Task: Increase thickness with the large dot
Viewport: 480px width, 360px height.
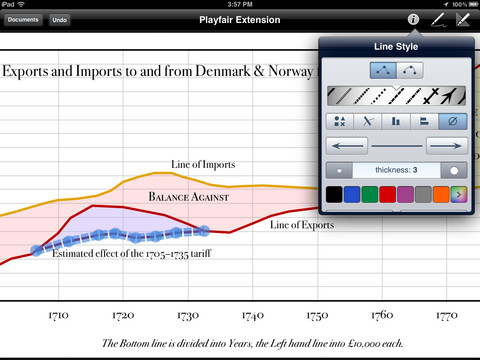Action: coord(454,170)
